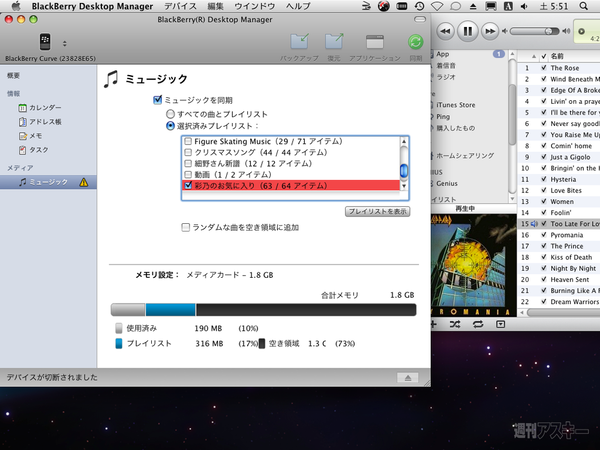Click the memory usage bar

point(263,310)
